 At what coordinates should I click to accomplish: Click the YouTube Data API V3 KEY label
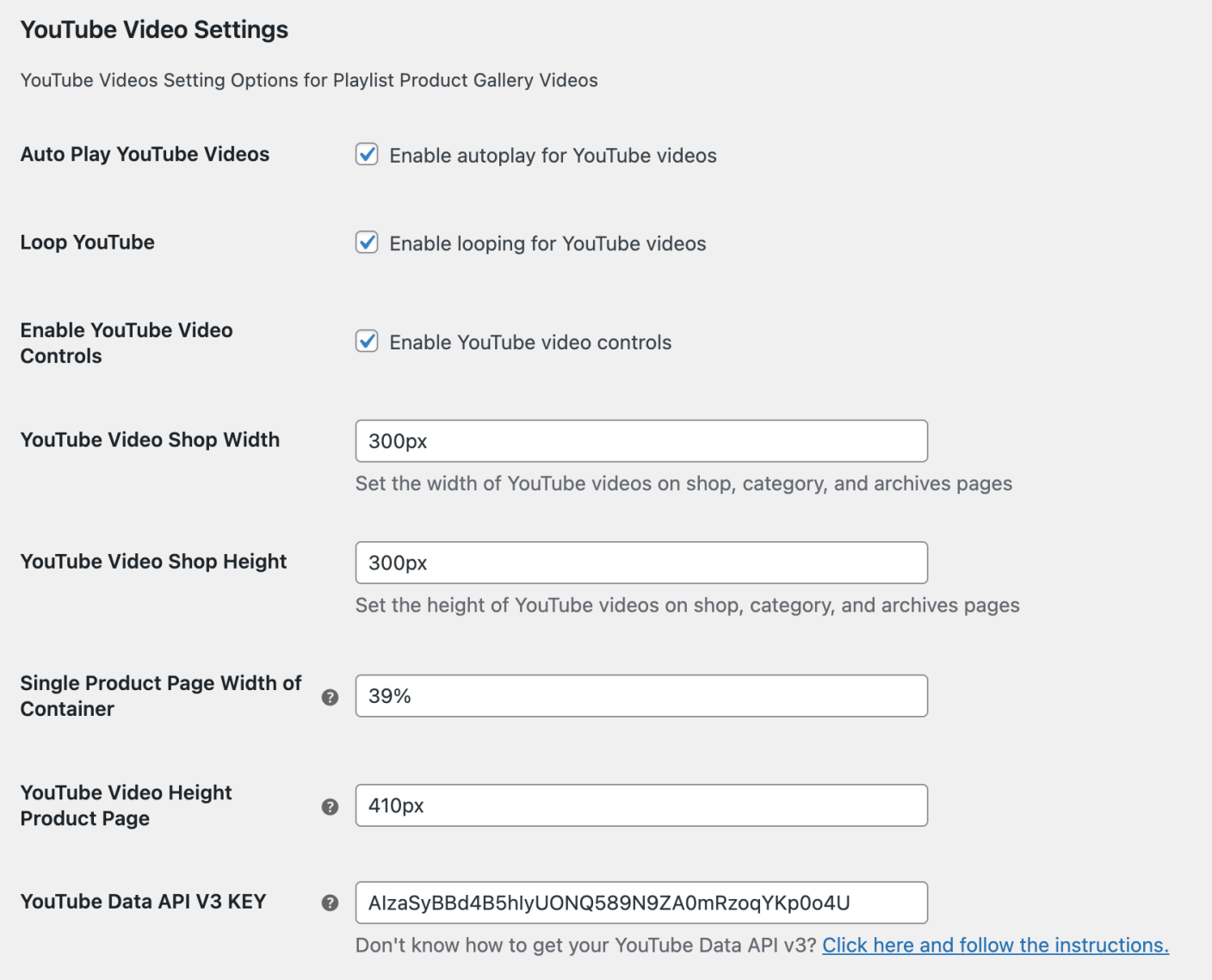143,903
